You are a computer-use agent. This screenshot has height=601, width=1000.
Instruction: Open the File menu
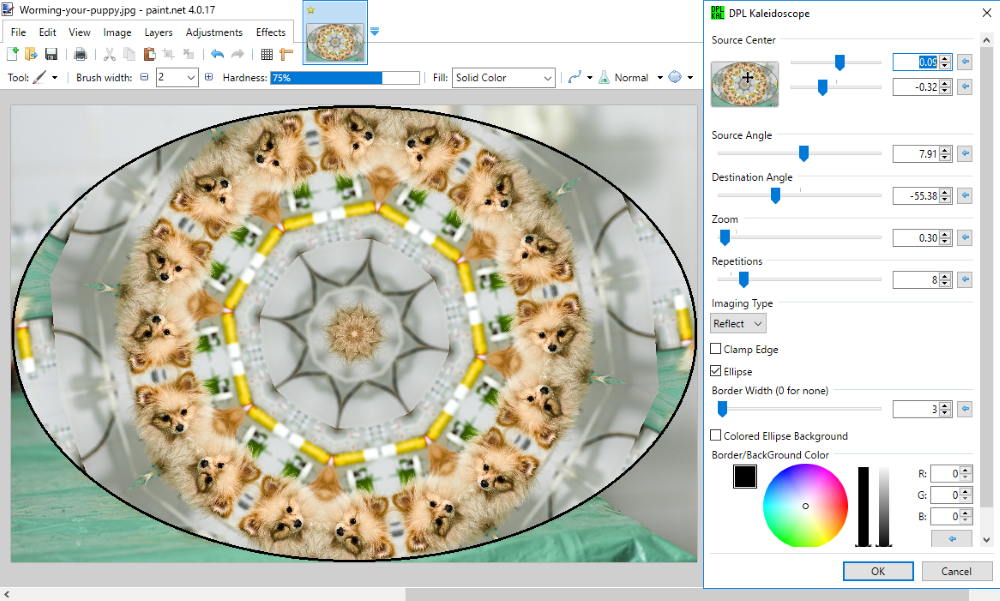[x=18, y=32]
